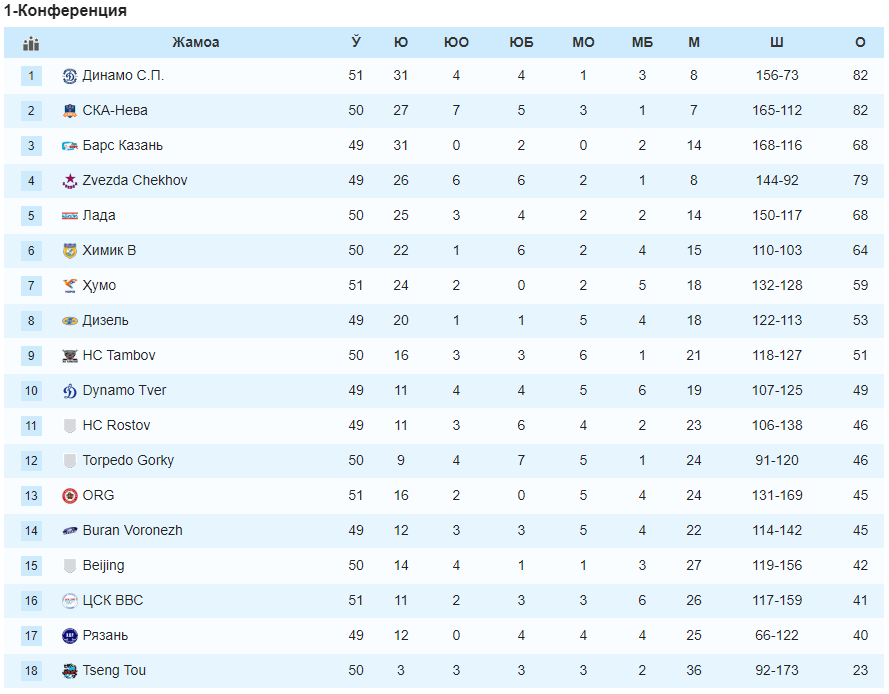Click the Динамо С.П. team logo
This screenshot has width=889, height=694.
coord(70,76)
